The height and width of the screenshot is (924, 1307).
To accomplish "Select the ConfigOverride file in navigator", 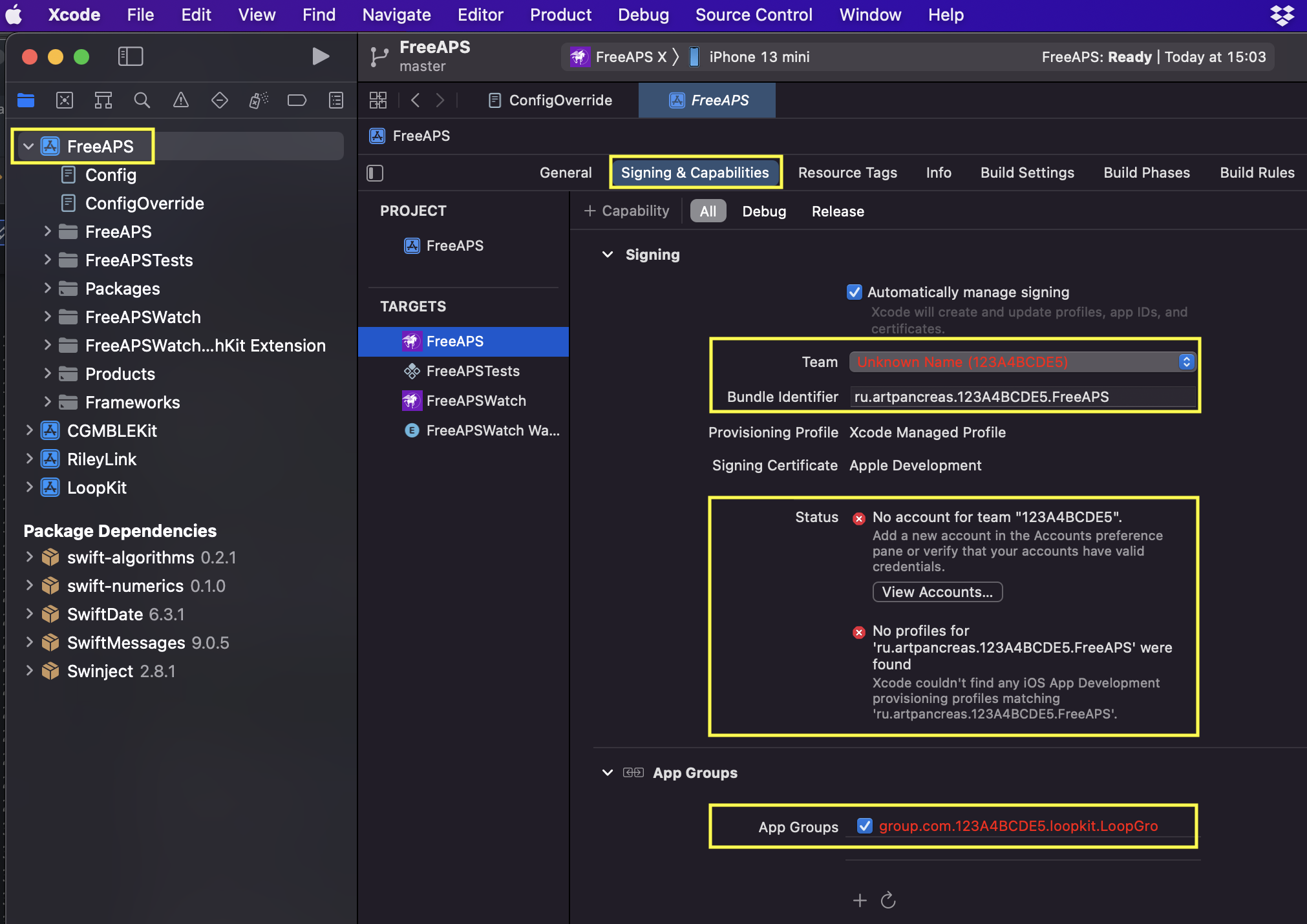I will 133,204.
